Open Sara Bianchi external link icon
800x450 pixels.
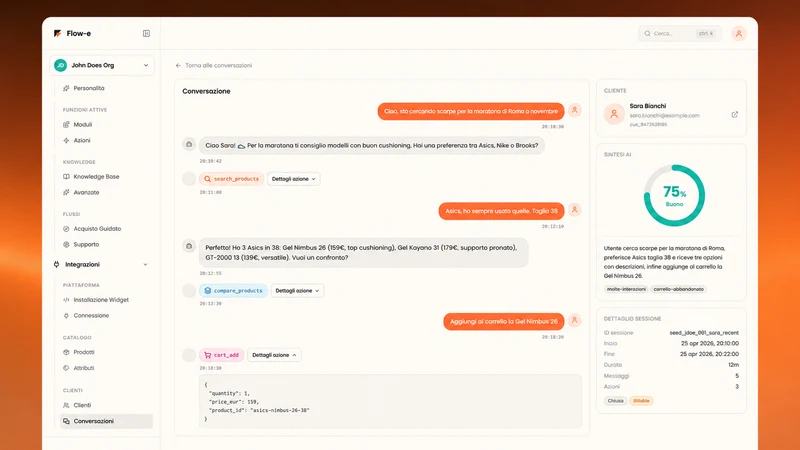(735, 114)
